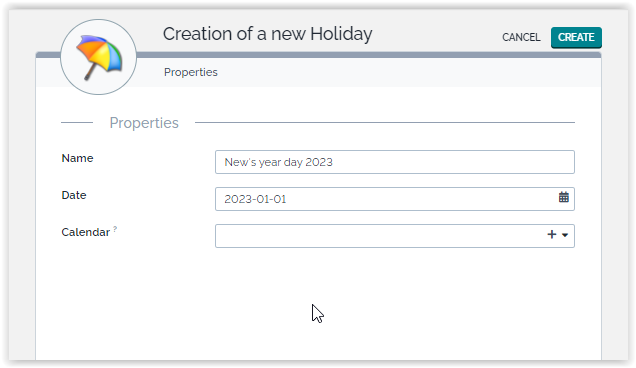This screenshot has height=368, width=636.
Task: Click the plus icon in Calendar field
Action: pos(552,235)
